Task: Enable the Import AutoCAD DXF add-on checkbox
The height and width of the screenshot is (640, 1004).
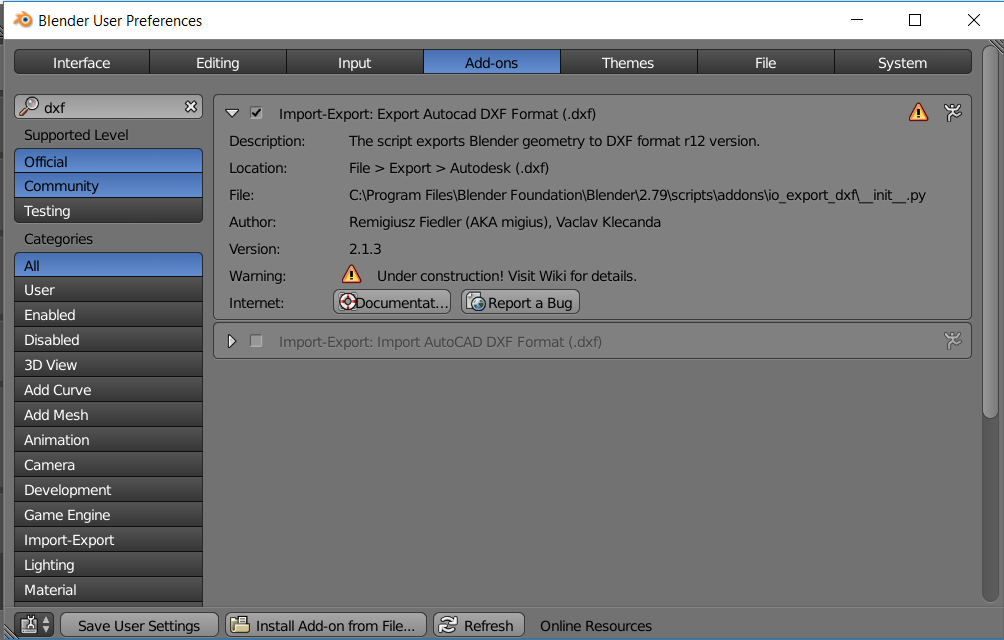Action: [256, 341]
